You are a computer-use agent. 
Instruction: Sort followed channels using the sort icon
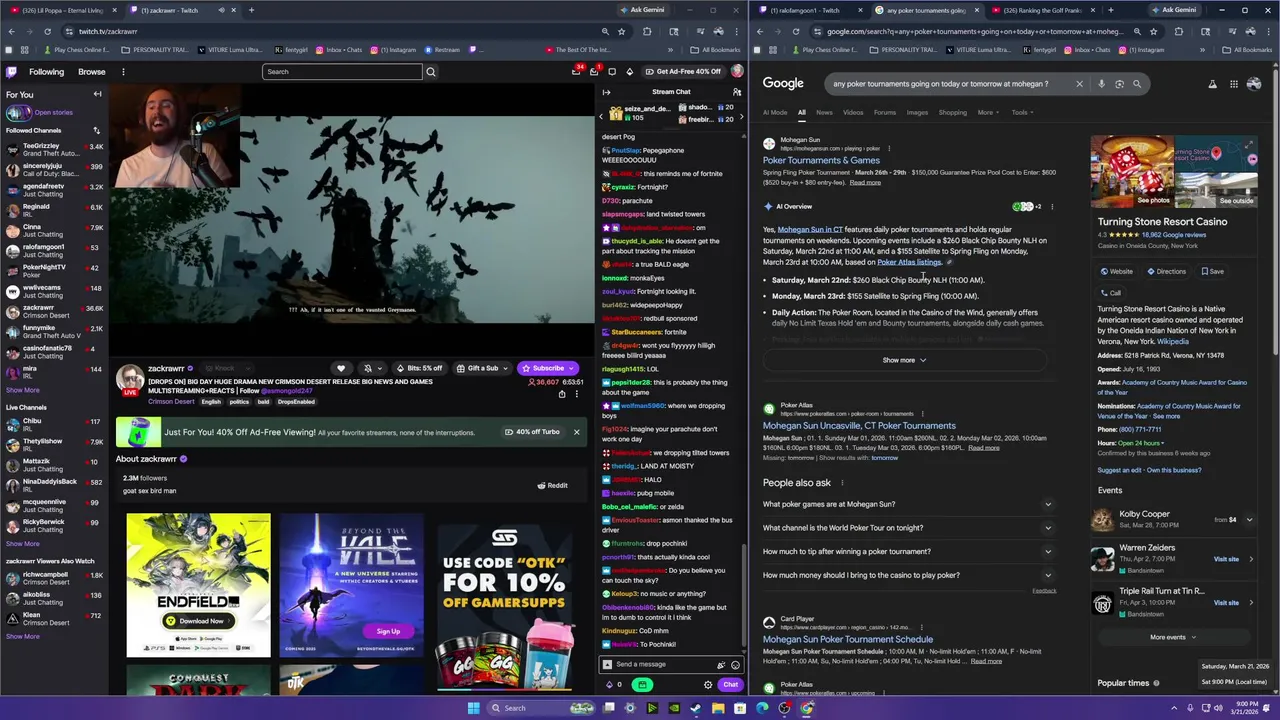click(97, 130)
